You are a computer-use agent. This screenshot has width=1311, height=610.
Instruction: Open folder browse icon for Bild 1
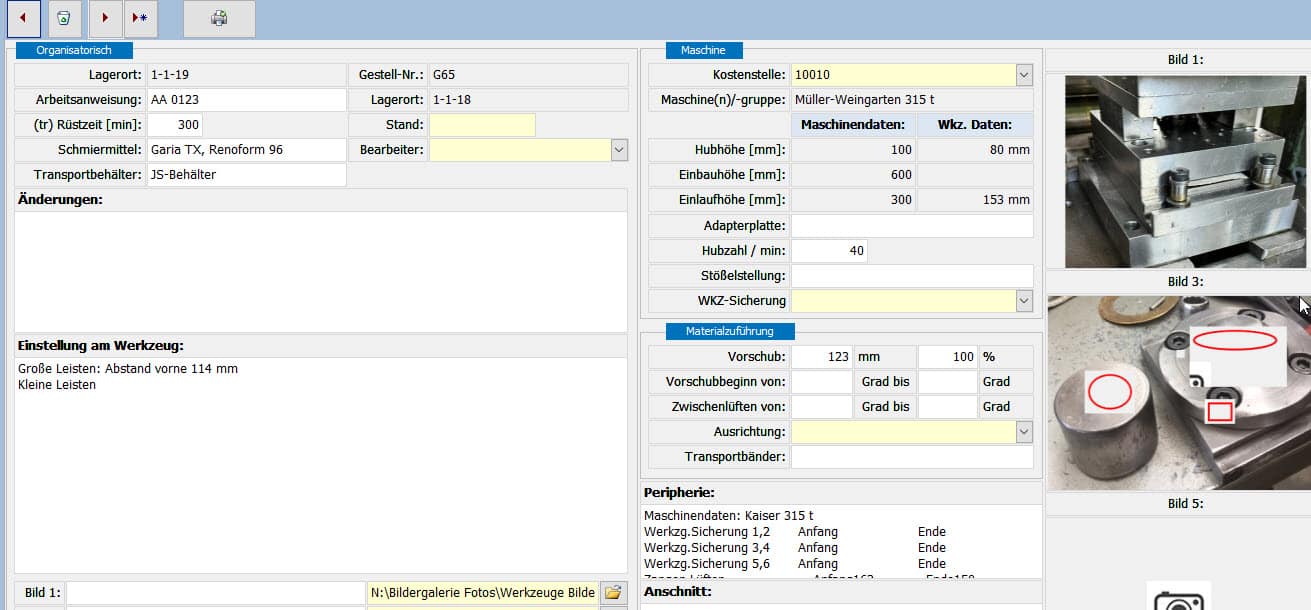(613, 592)
